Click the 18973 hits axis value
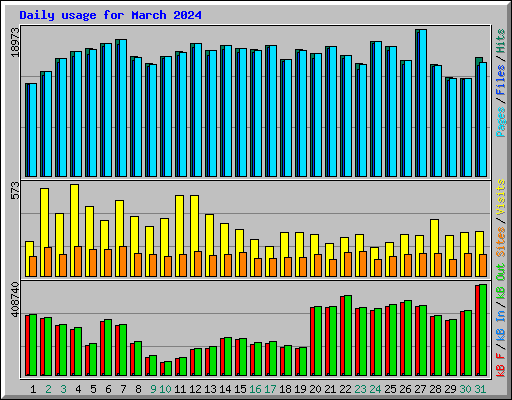 (16, 42)
